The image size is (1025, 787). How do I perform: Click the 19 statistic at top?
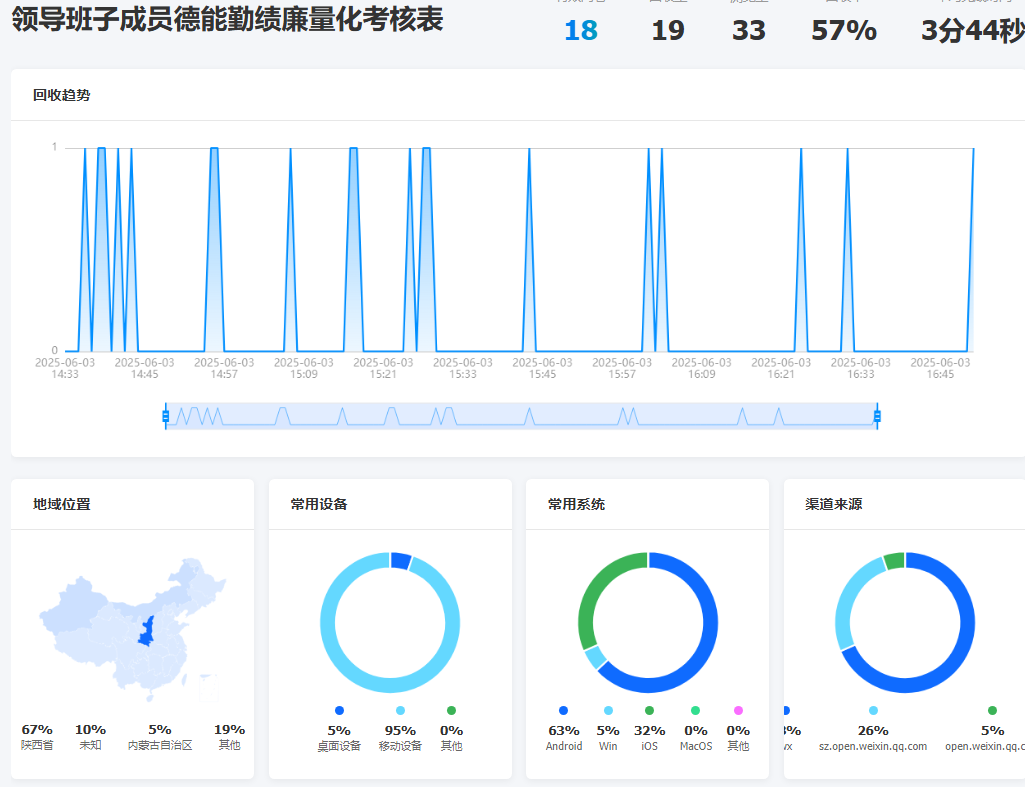[x=667, y=30]
